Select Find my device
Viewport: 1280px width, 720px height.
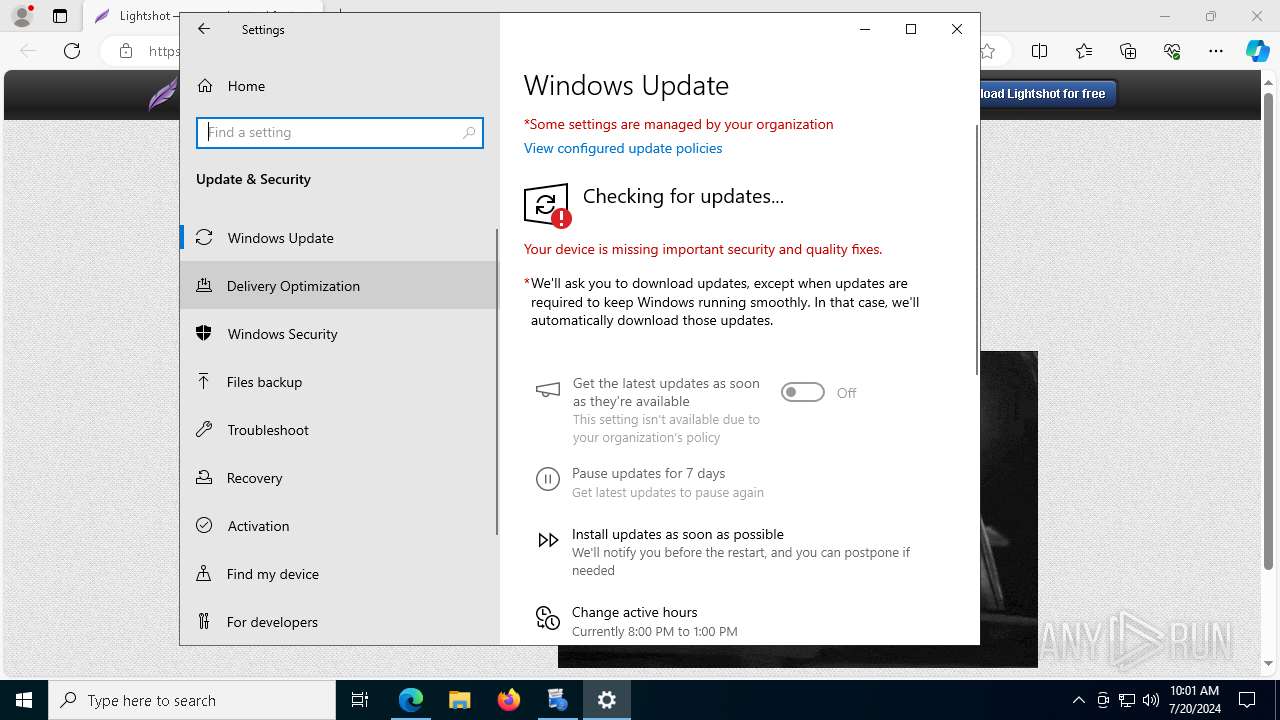(339, 574)
